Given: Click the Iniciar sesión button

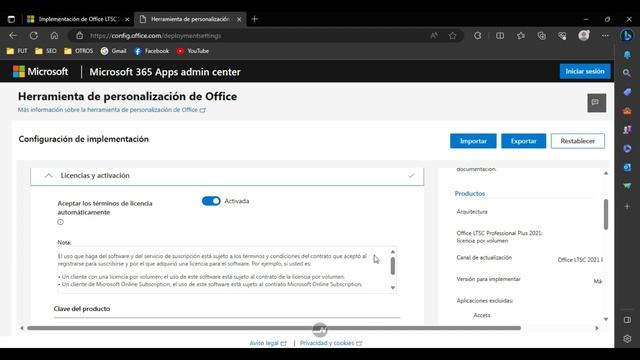Looking at the screenshot, I should click(584, 71).
